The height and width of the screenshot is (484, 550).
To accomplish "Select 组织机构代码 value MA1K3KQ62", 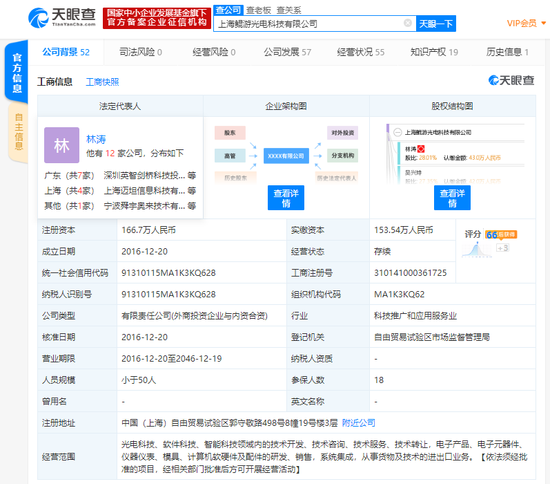I will pos(399,294).
